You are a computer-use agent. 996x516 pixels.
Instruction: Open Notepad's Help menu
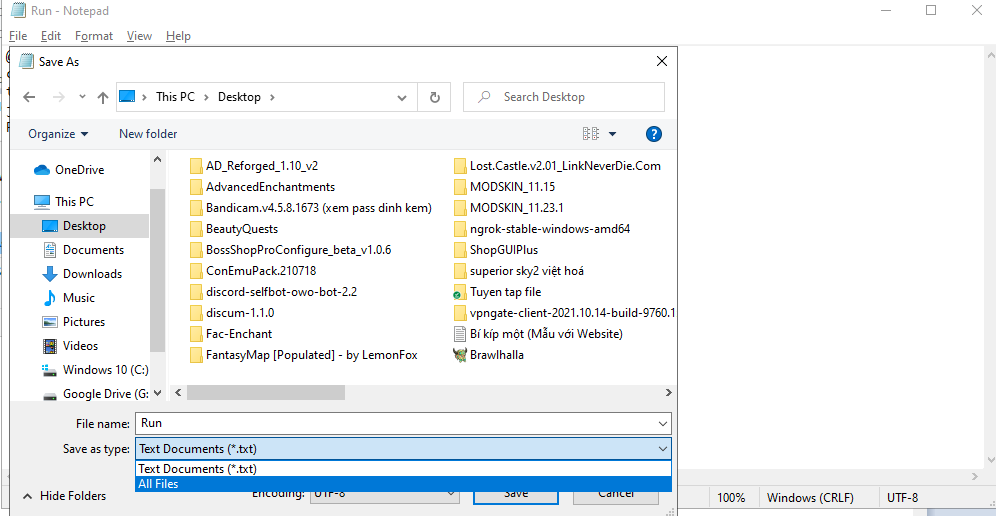(x=178, y=36)
